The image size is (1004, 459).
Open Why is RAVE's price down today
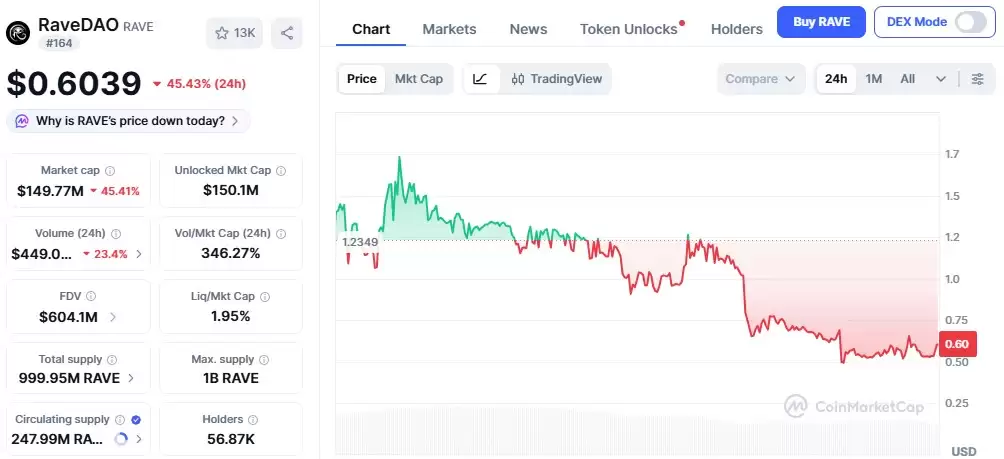coord(129,121)
